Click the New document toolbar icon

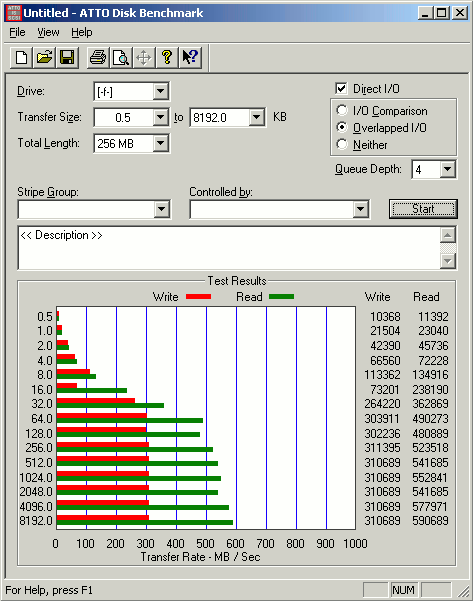[x=21, y=58]
